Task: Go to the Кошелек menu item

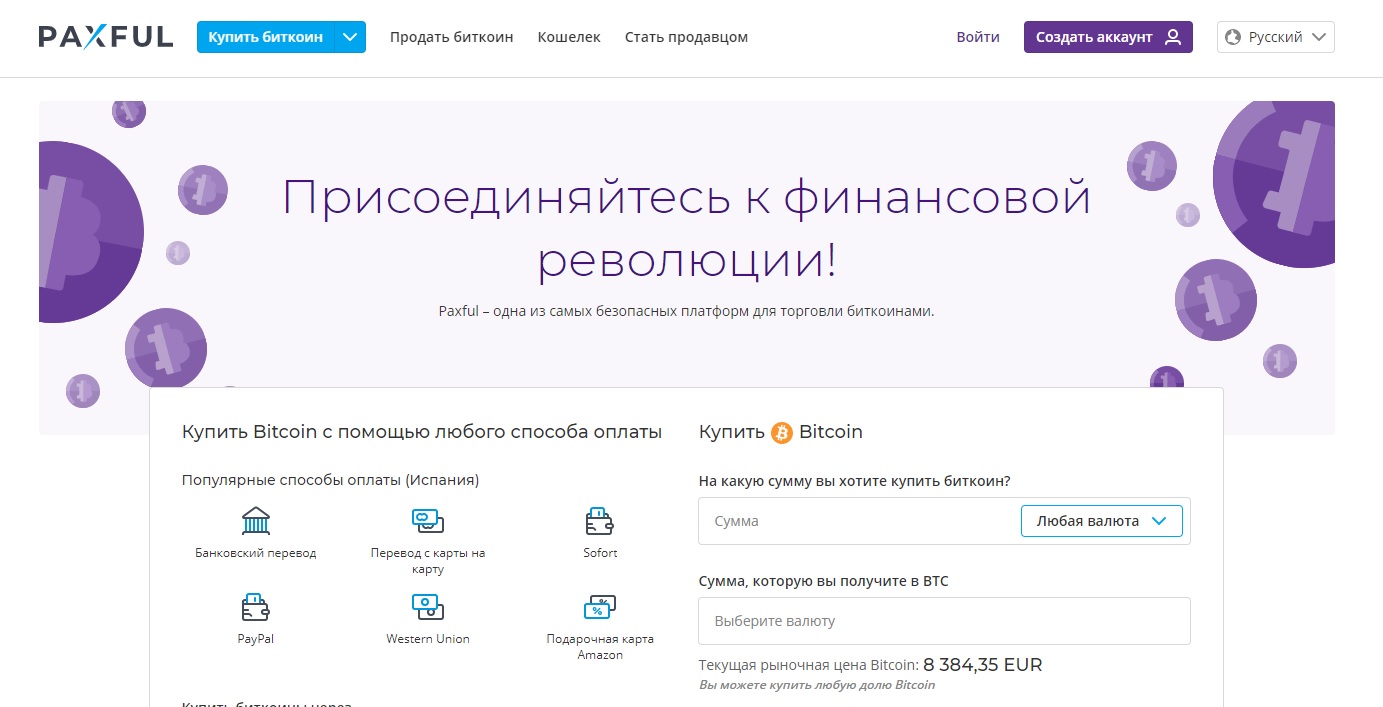Action: 569,37
